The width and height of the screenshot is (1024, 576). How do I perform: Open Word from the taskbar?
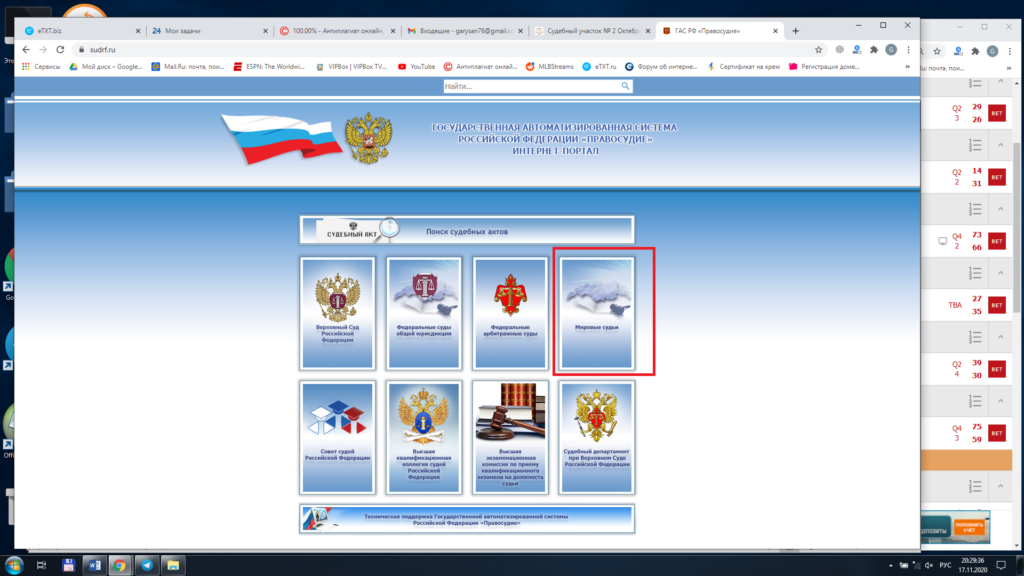[x=94, y=565]
